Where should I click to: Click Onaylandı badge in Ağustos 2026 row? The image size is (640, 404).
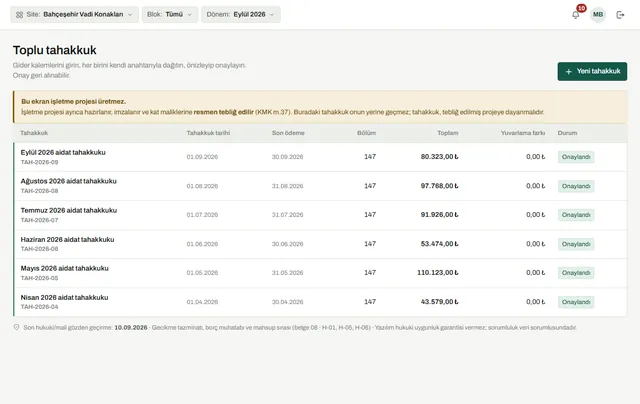point(576,186)
